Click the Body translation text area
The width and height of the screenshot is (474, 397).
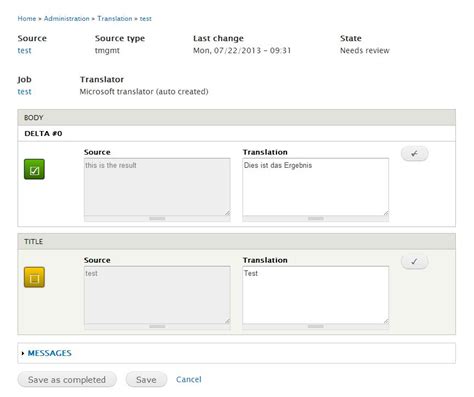316,187
